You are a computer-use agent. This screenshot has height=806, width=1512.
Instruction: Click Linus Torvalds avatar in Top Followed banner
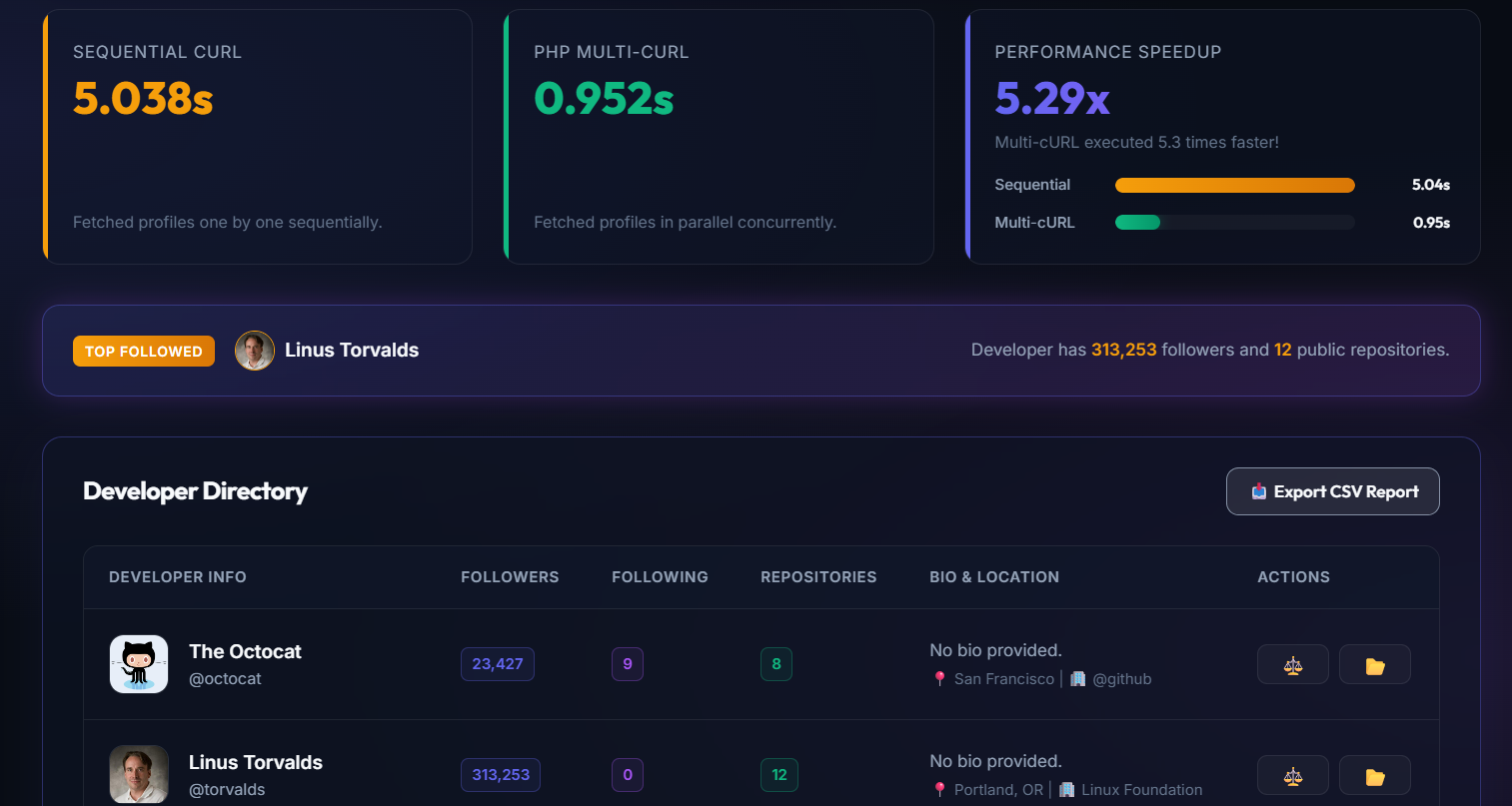[x=255, y=351]
